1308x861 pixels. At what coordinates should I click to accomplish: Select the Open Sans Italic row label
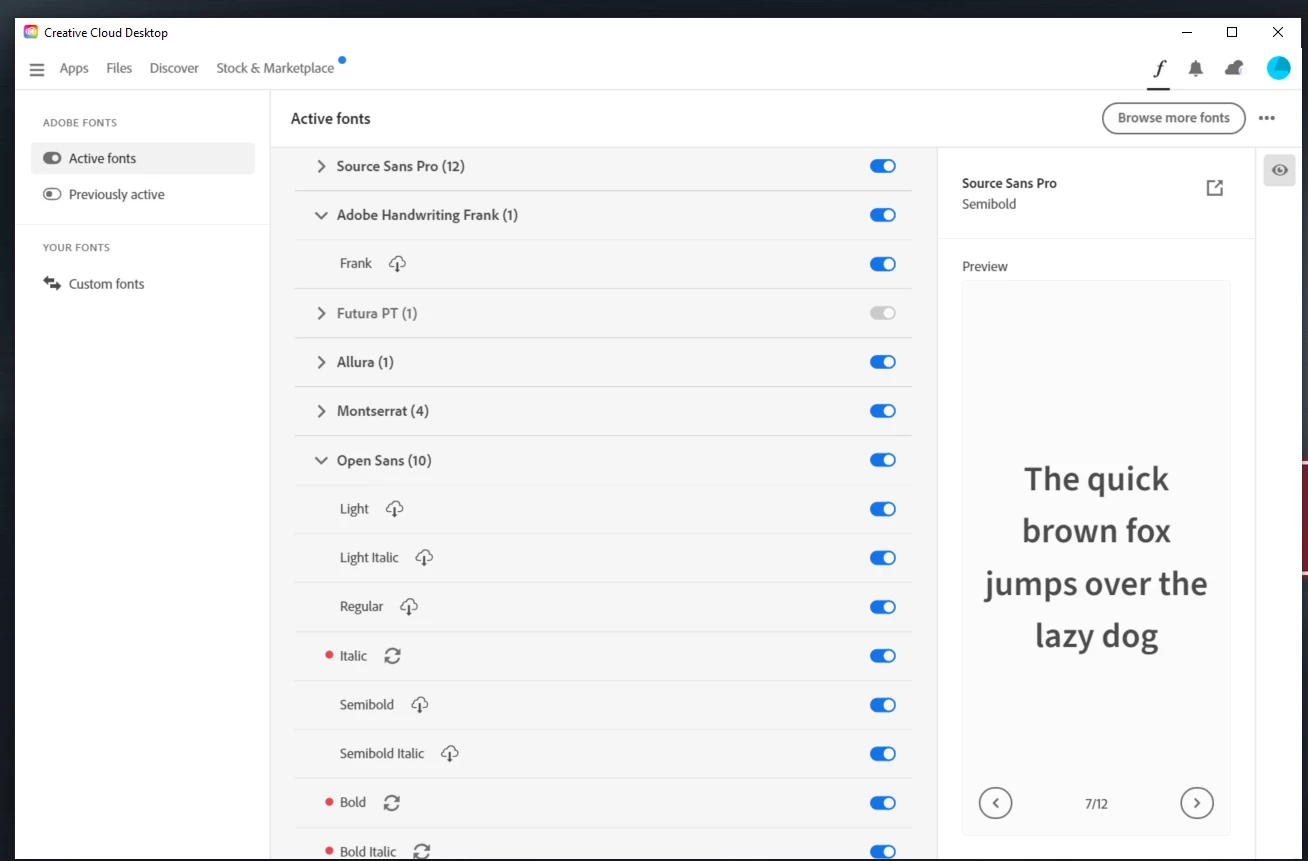point(353,656)
